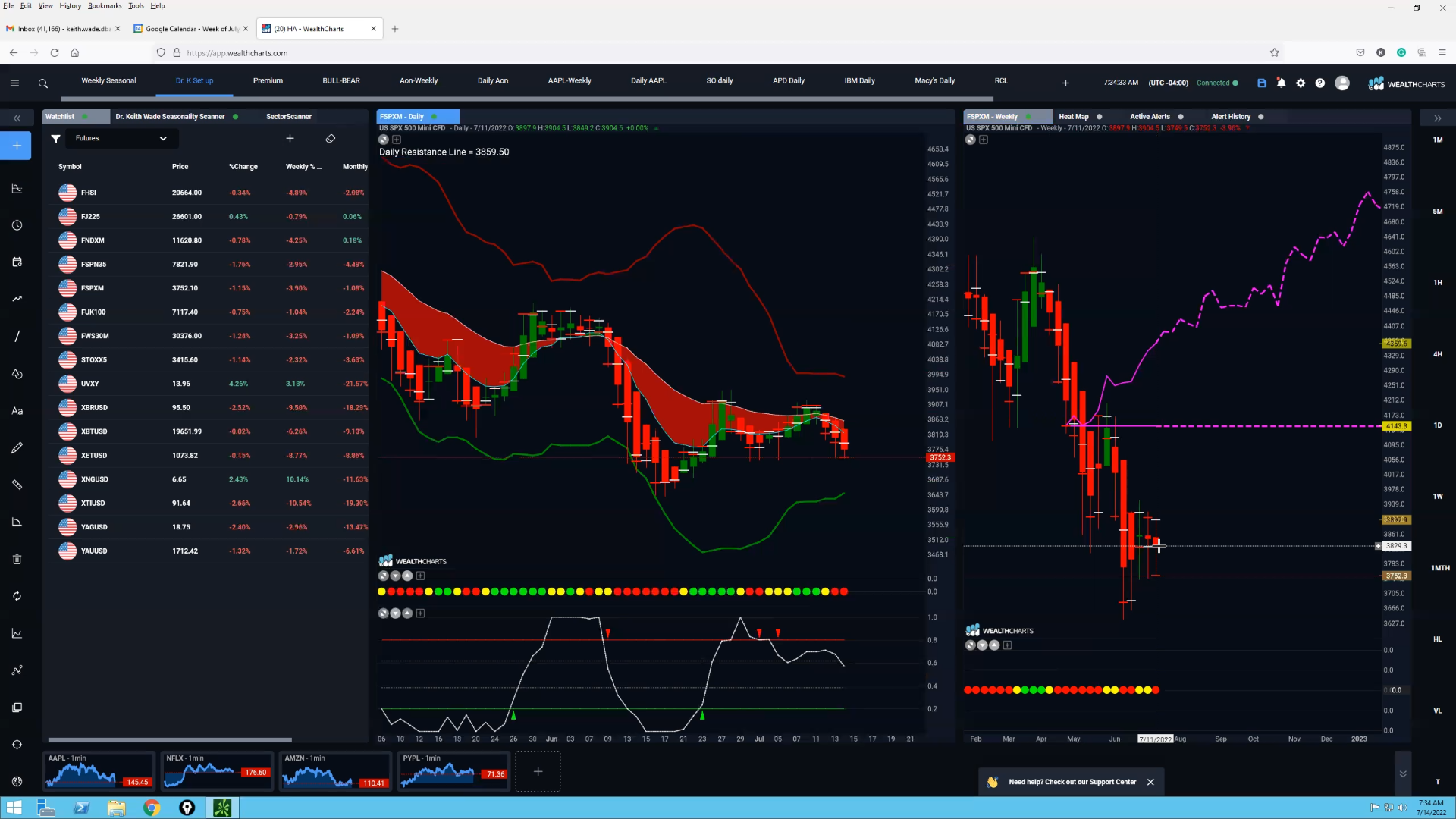Image resolution: width=1456 pixels, height=819 pixels.
Task: Select the trend arrow tool in left sidebar
Action: pos(17,299)
